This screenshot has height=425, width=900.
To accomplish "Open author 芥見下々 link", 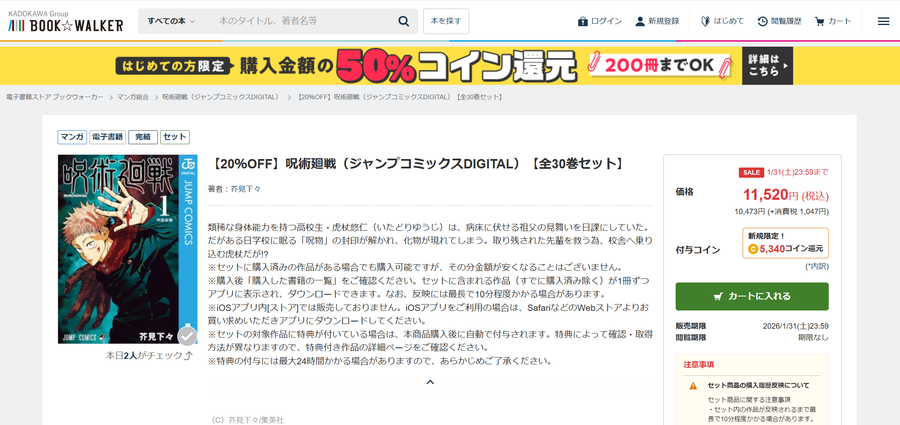I will (x=245, y=188).
